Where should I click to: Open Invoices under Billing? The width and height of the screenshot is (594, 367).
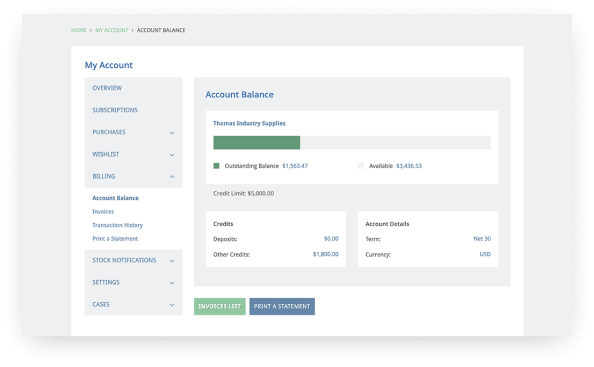pos(103,212)
